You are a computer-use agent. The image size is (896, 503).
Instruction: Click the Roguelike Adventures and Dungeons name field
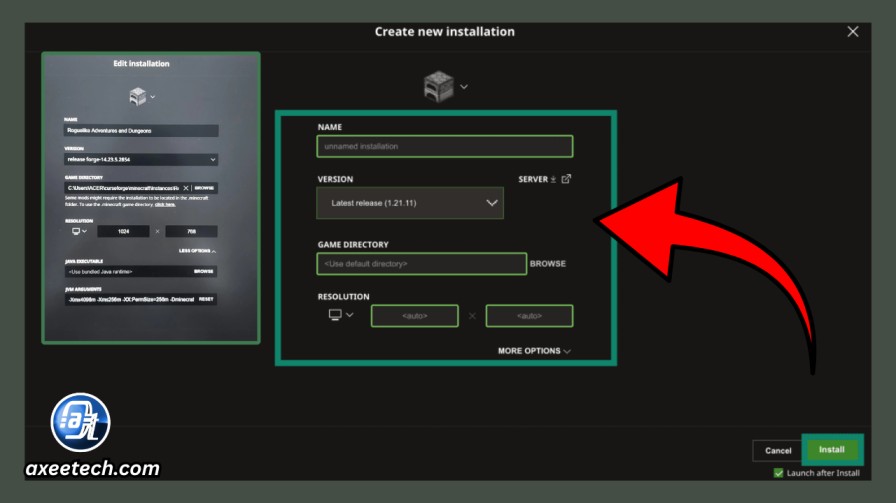(x=141, y=131)
